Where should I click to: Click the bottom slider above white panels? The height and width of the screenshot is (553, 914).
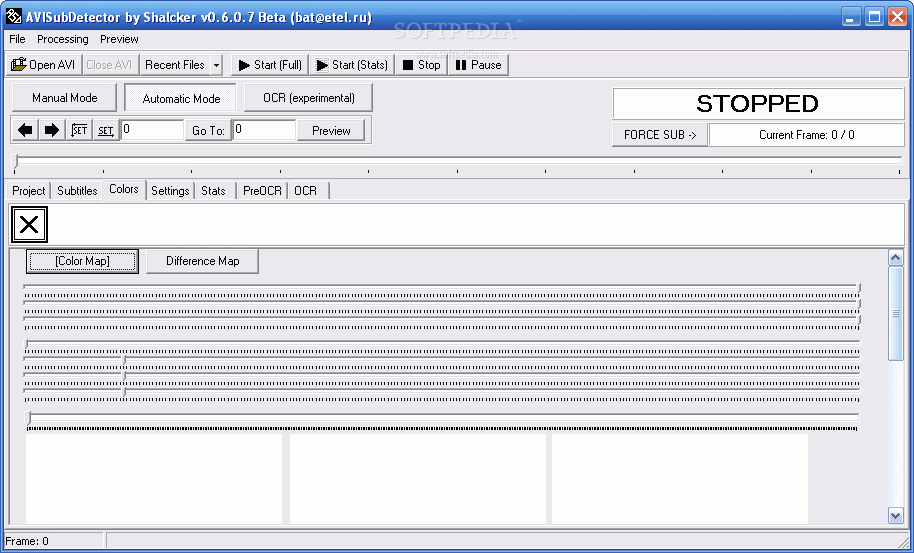(x=442, y=417)
